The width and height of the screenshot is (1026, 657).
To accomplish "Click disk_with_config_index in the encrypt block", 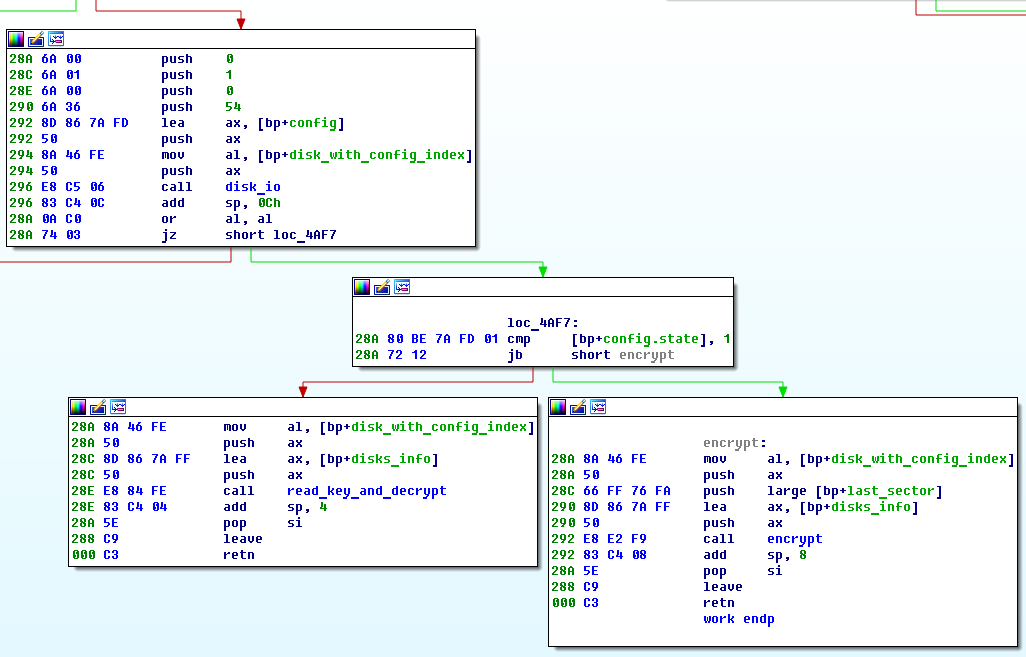I will pos(919,459).
